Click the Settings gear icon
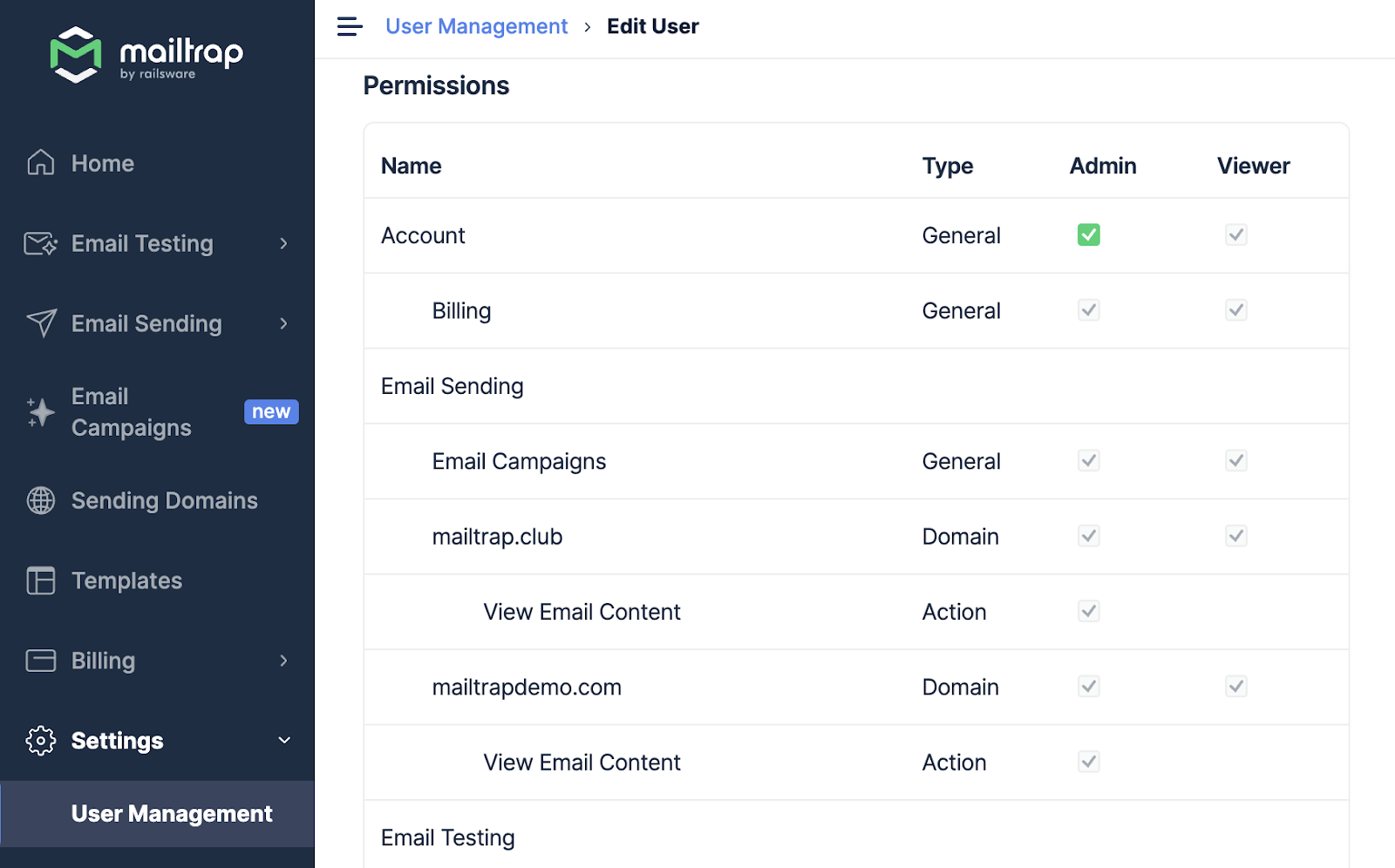1395x868 pixels. 41,741
